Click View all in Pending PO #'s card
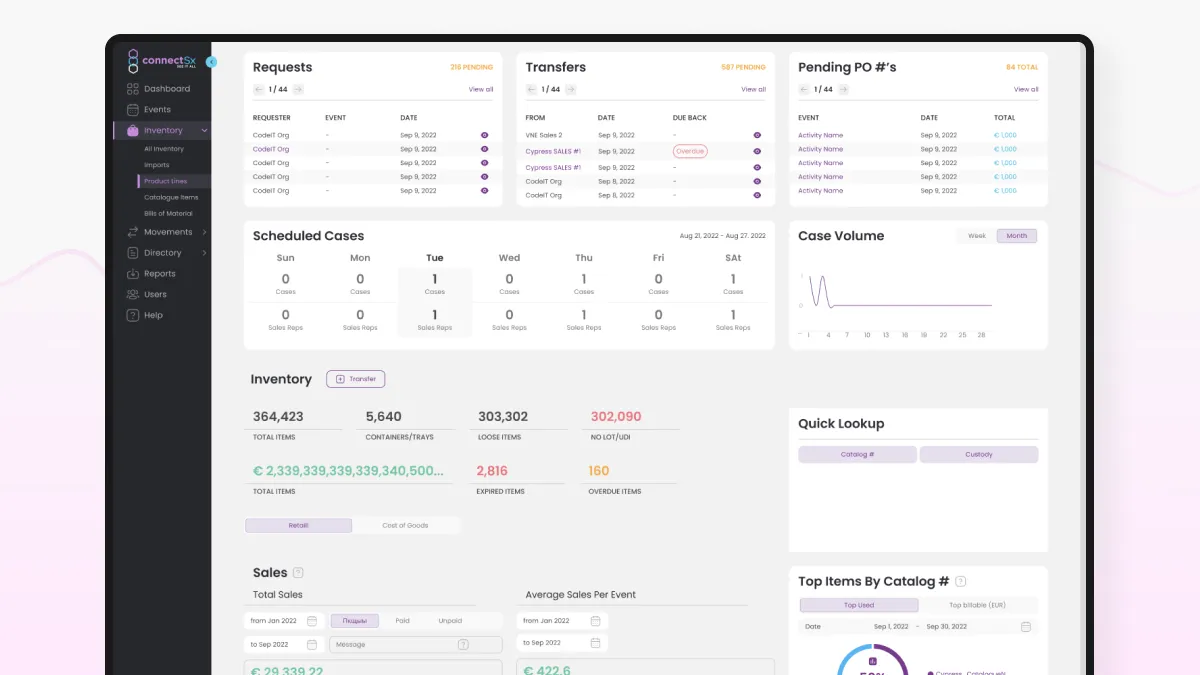Screen dimensions: 1200x675 point(1026,89)
